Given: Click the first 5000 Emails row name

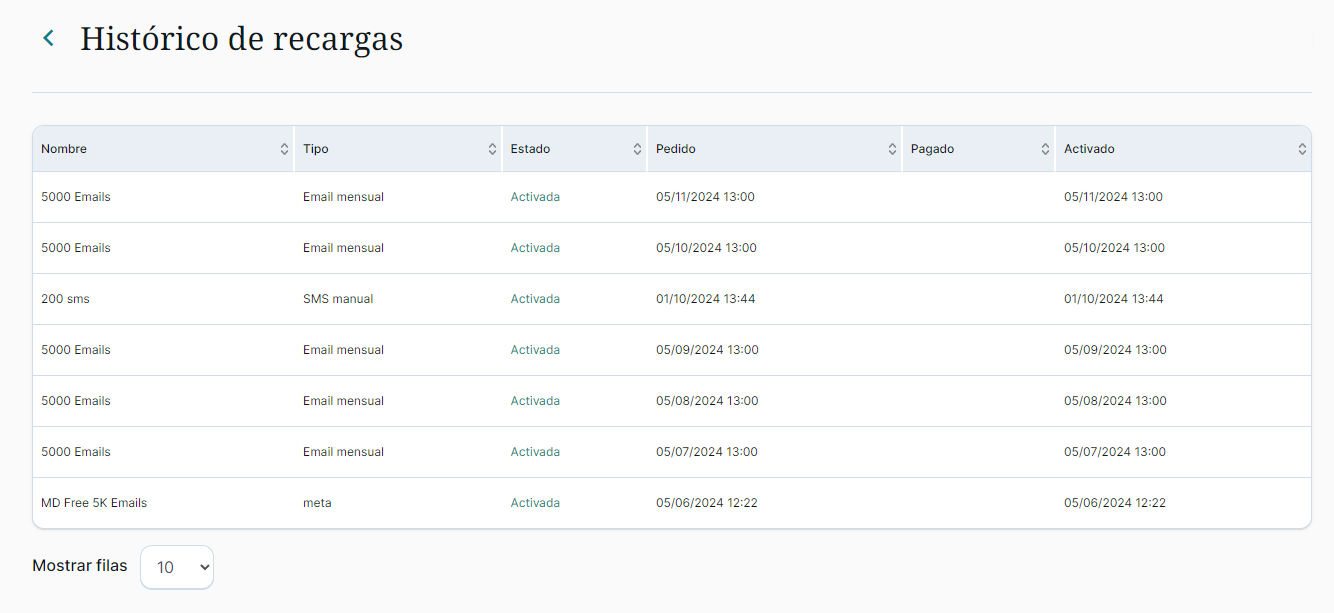Looking at the screenshot, I should [76, 197].
